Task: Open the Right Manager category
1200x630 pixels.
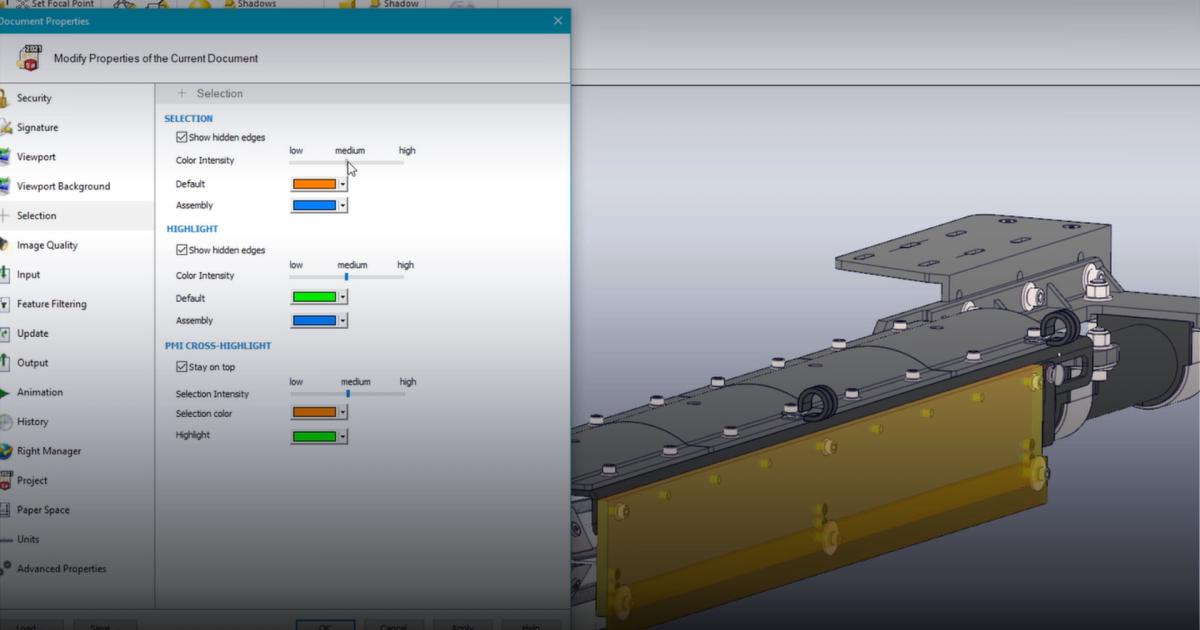Action: 77,451
